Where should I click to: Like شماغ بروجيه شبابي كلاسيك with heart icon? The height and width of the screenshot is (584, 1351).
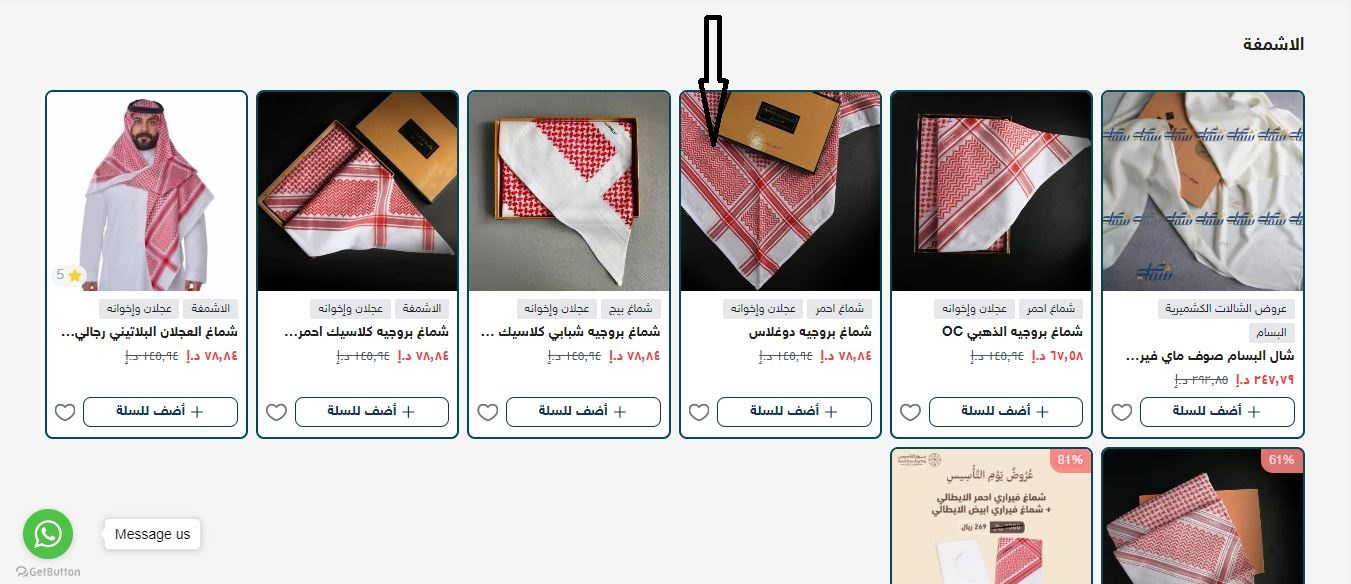click(x=488, y=412)
